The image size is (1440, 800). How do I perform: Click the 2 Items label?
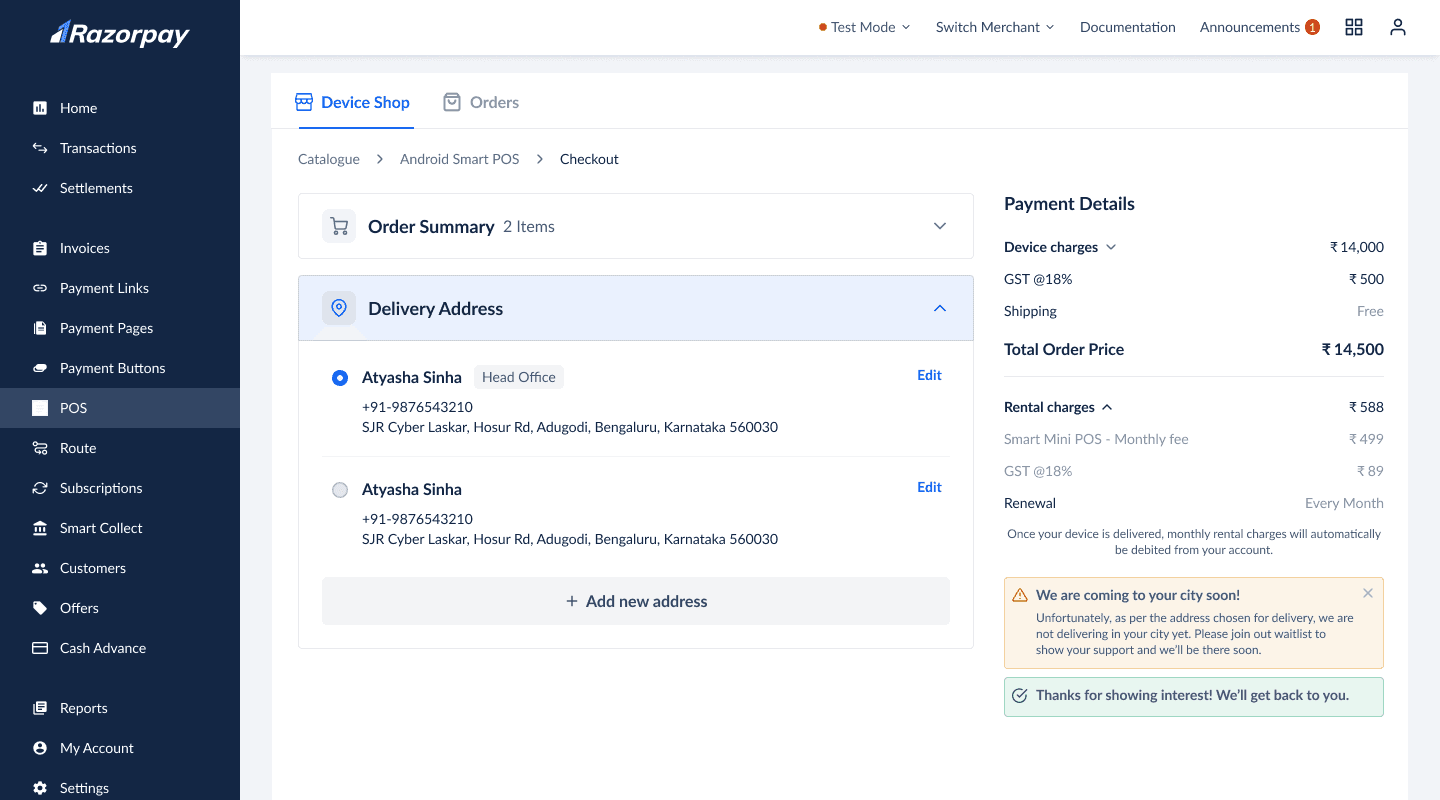[529, 227]
